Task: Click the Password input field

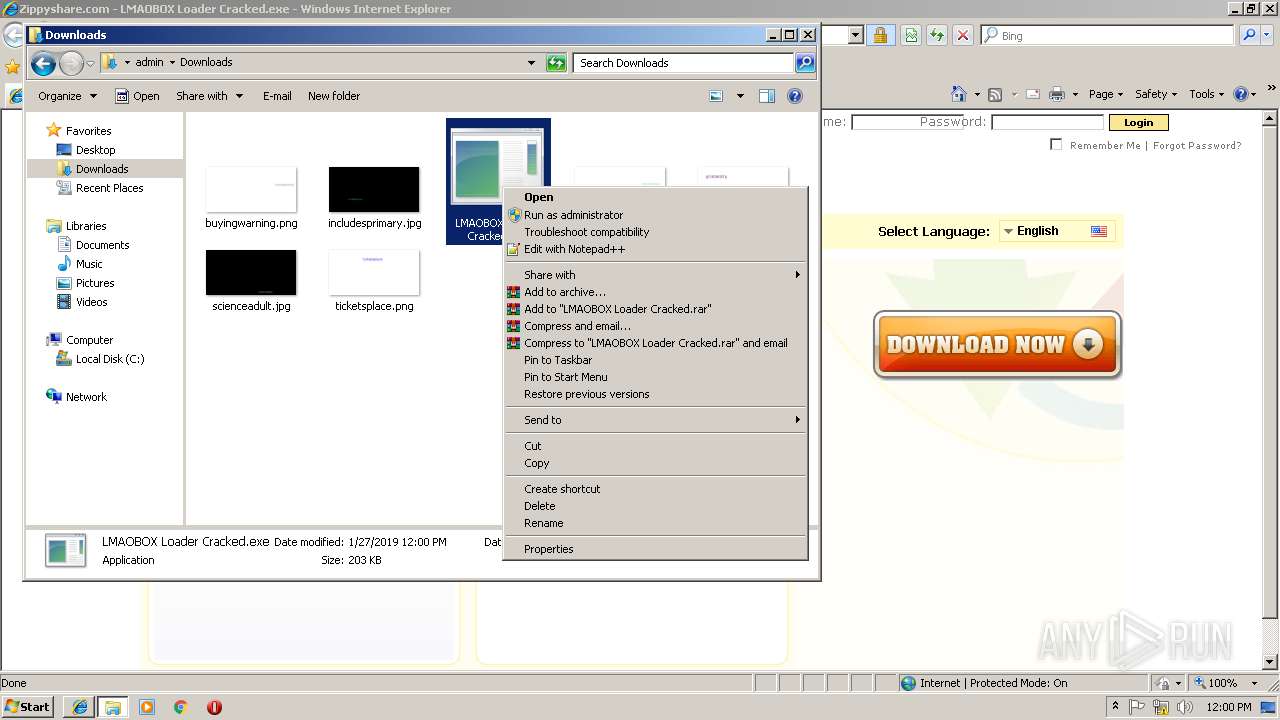Action: coord(1047,122)
